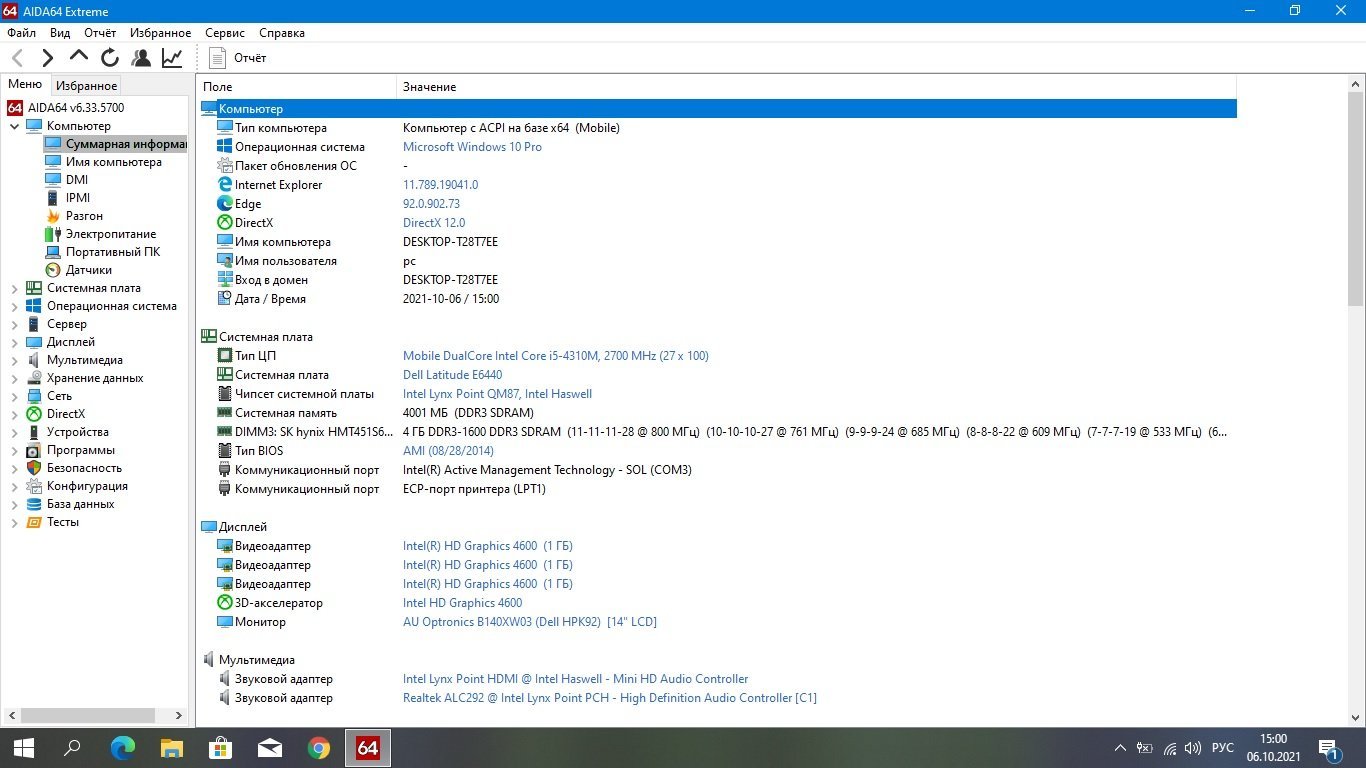Open the DirectX 12.0 value link
The width and height of the screenshot is (1366, 768).
(x=434, y=223)
